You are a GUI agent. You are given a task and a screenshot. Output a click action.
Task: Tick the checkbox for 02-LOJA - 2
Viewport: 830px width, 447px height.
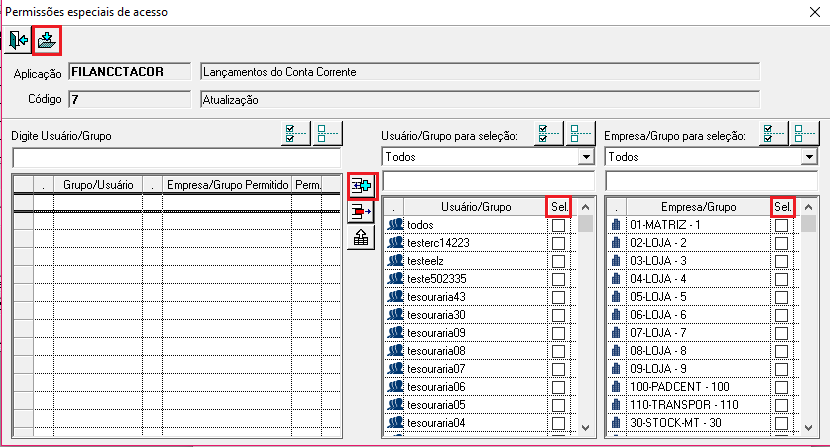pos(781,244)
